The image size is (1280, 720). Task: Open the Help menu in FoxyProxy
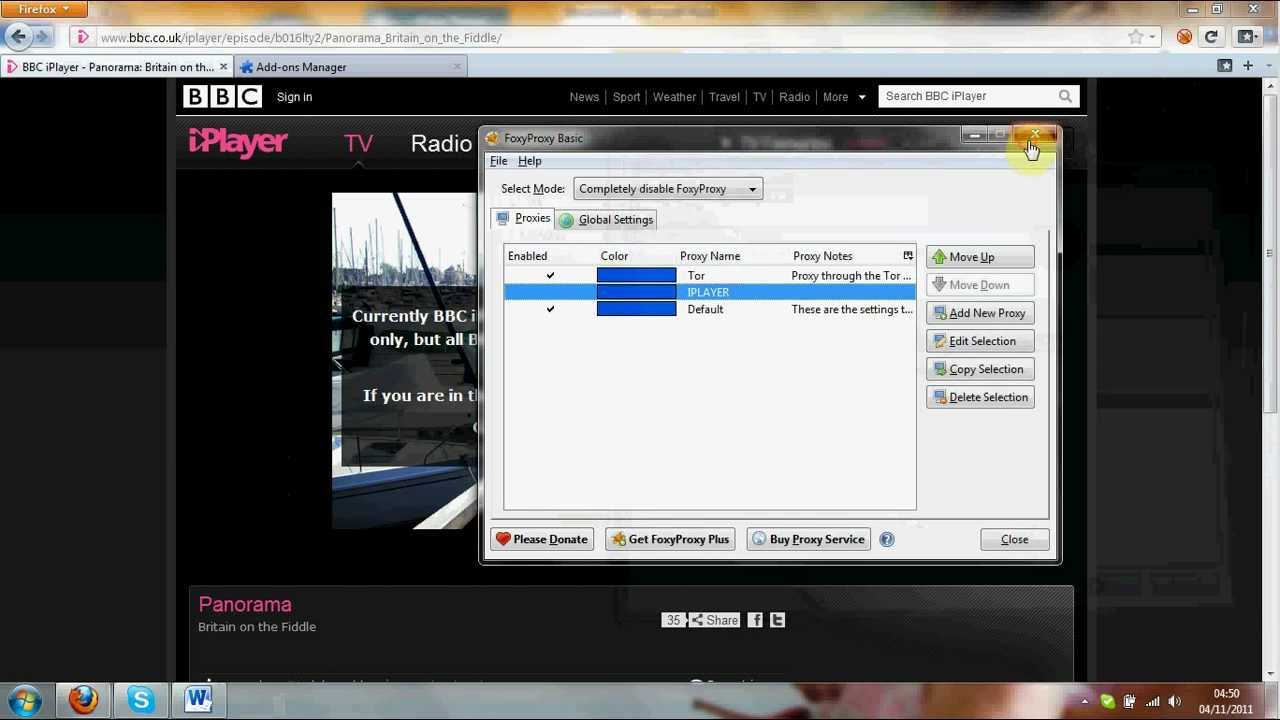tap(530, 161)
